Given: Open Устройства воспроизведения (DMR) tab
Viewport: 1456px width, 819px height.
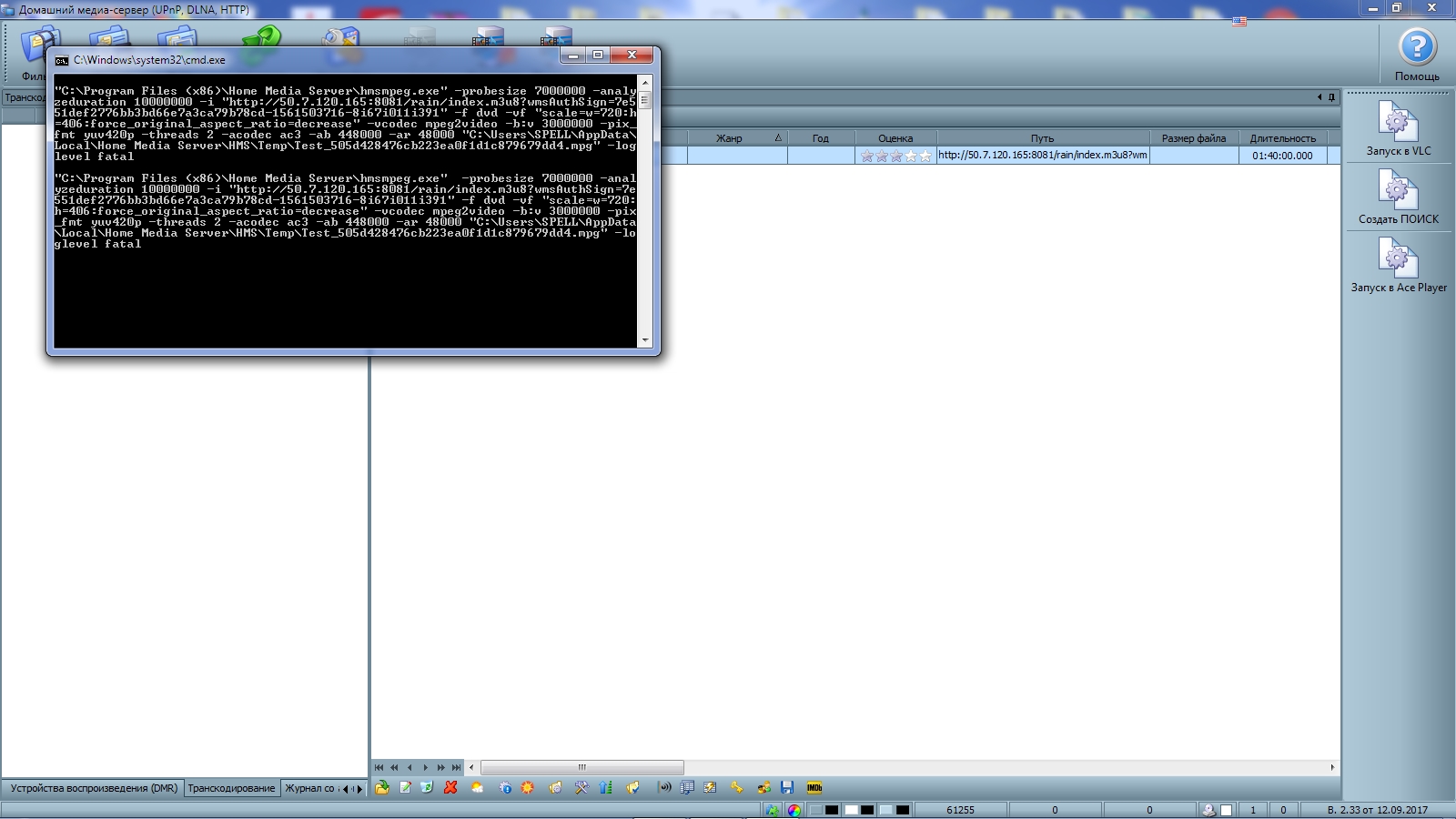Looking at the screenshot, I should 94,789.
